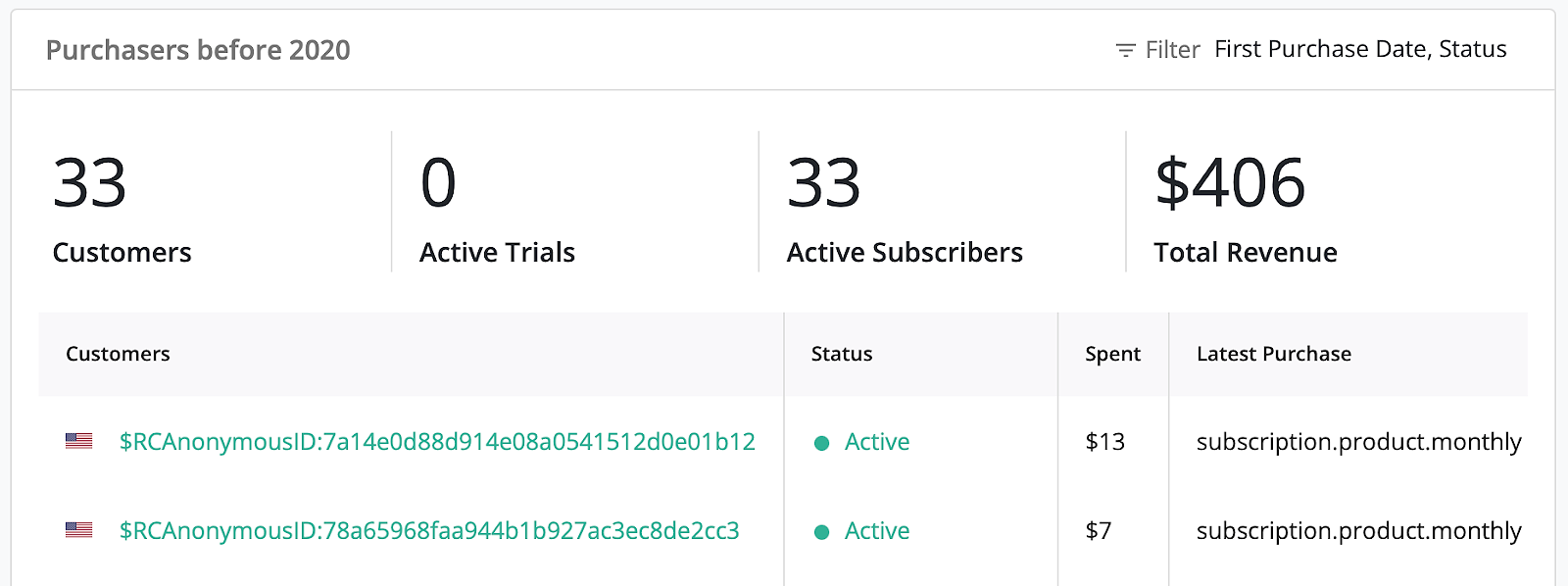This screenshot has height=586, width=1568.
Task: Click the 33 Customers metric
Action: [122, 209]
